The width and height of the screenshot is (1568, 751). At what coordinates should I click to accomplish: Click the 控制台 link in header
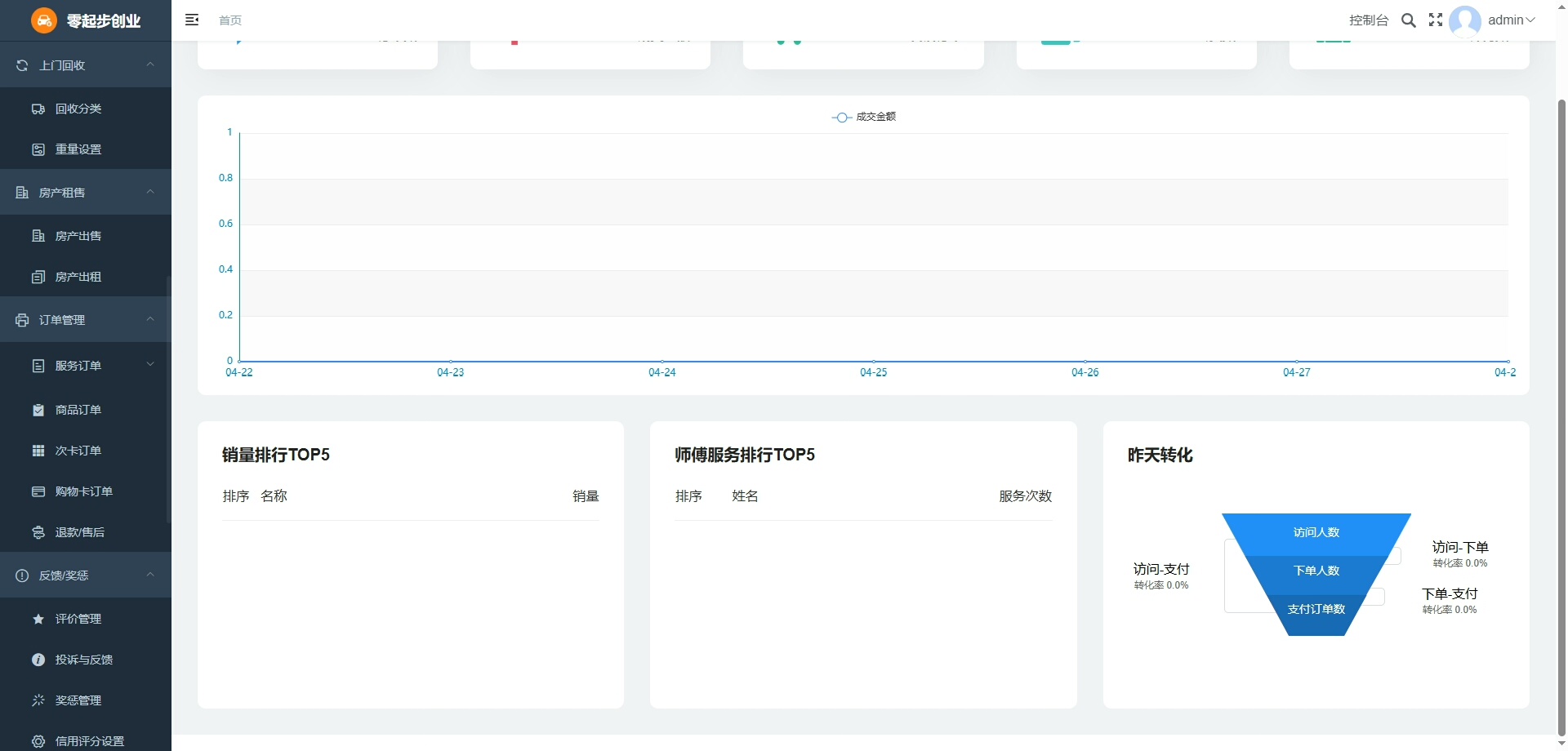[x=1368, y=20]
